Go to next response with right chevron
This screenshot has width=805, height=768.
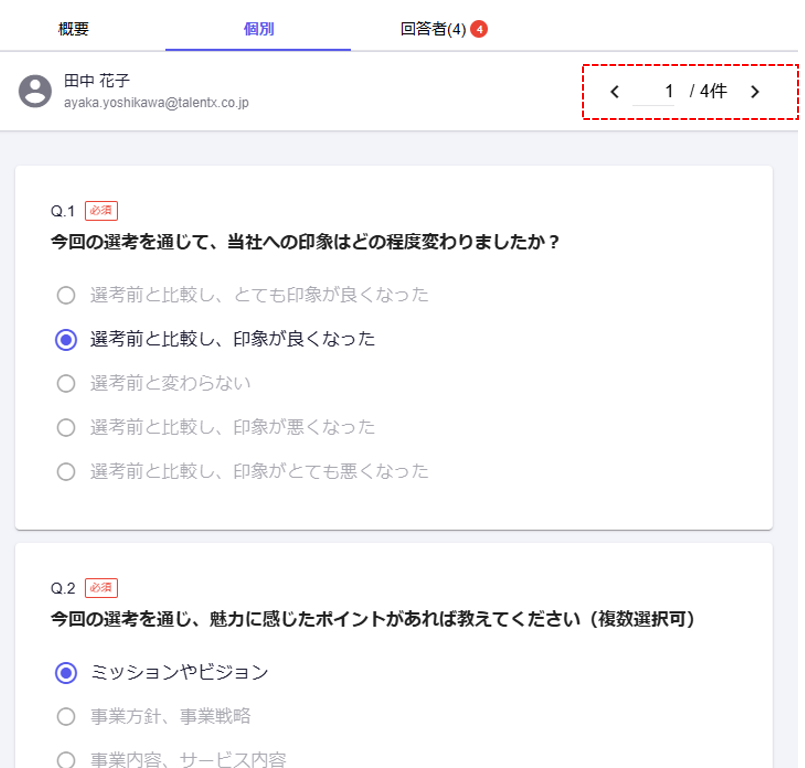click(755, 92)
